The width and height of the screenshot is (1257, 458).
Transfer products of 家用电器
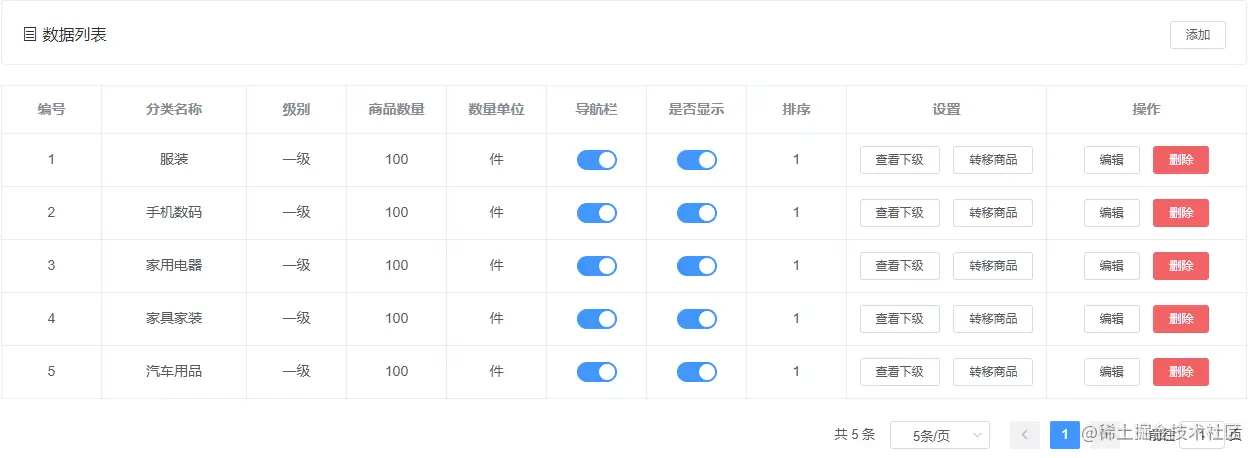[x=993, y=266]
